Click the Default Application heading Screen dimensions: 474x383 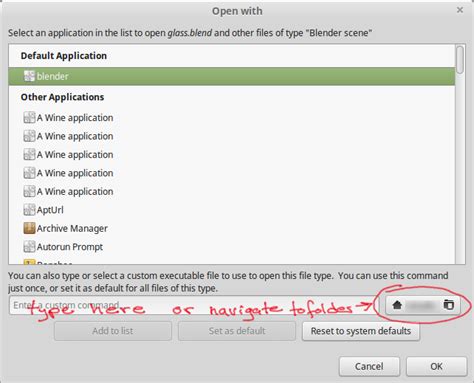tap(64, 56)
